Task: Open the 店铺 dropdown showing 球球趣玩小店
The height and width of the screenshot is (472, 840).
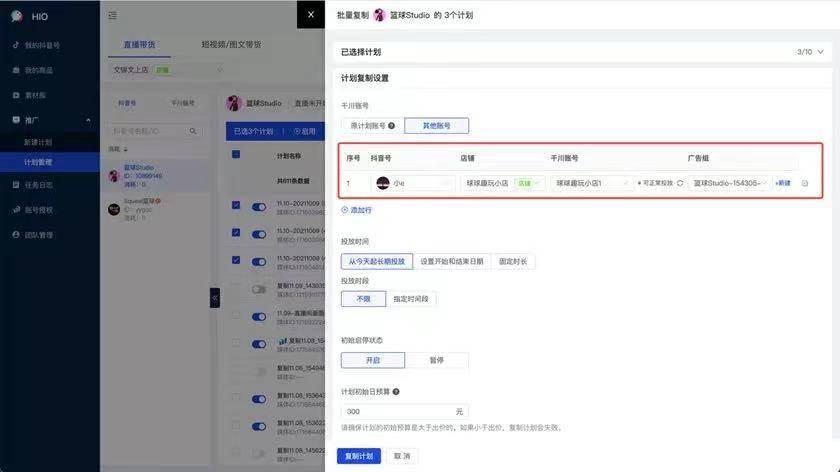Action: coord(503,183)
